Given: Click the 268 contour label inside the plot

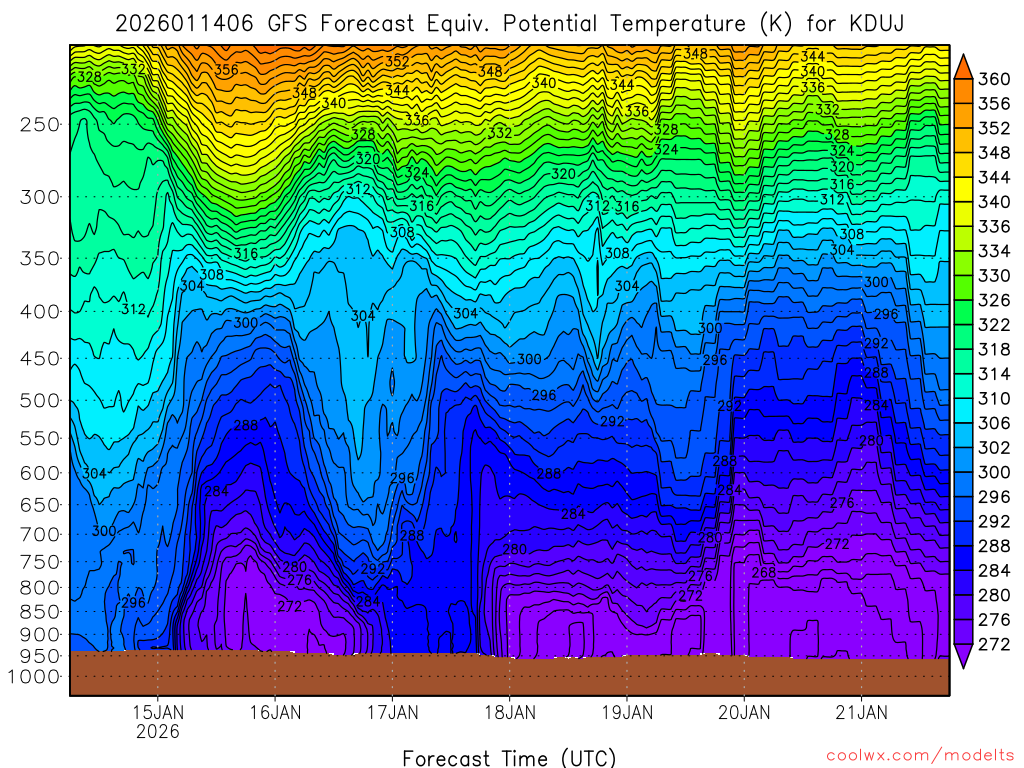Looking at the screenshot, I should pos(763,573).
